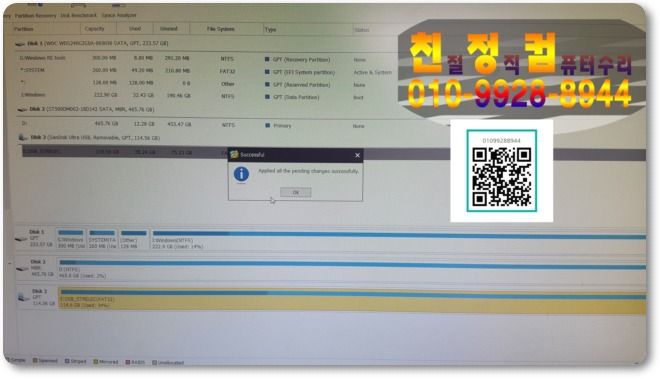Screen dimensions: 660x379
Task: Sort by the Partition column header
Action: (24, 29)
